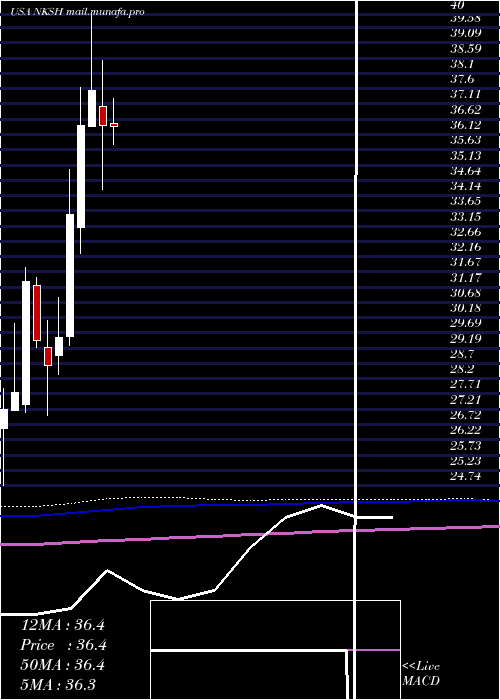Click the 33.15 price axis label
500x700 pixels.
[465, 217]
